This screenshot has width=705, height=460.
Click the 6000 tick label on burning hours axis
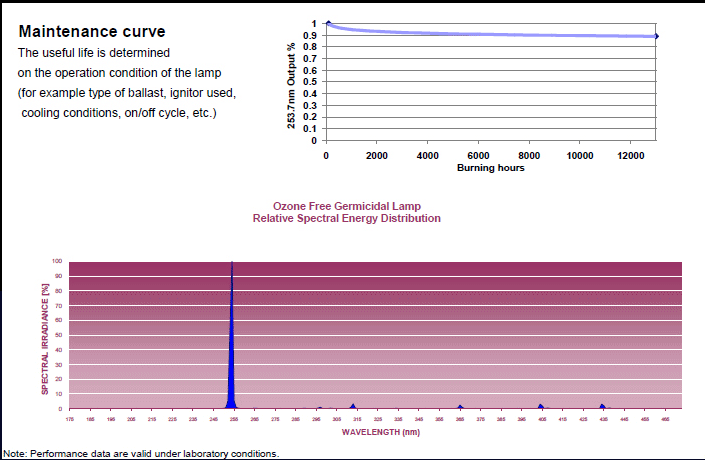(478, 156)
